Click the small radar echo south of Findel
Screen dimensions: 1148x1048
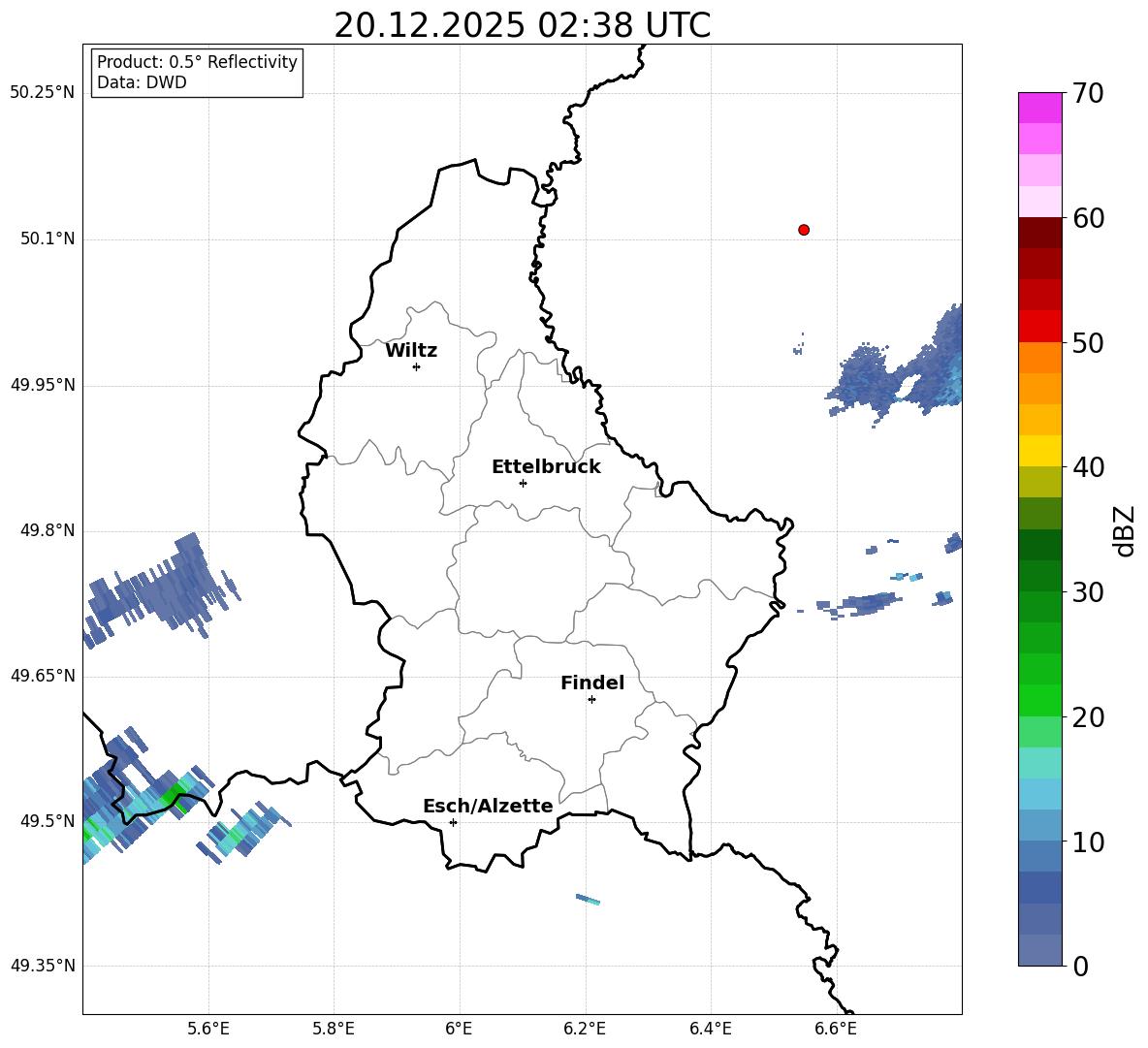coord(588,900)
